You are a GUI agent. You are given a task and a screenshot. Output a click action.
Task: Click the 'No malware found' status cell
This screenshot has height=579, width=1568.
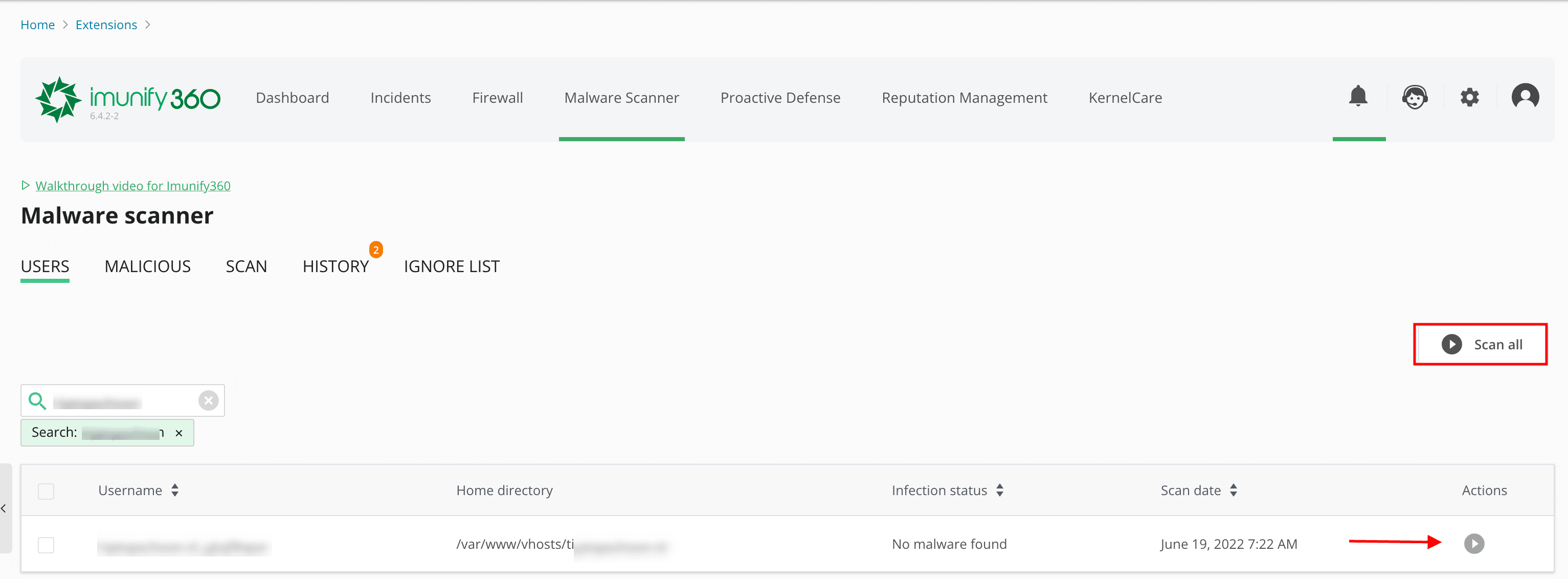tap(949, 544)
